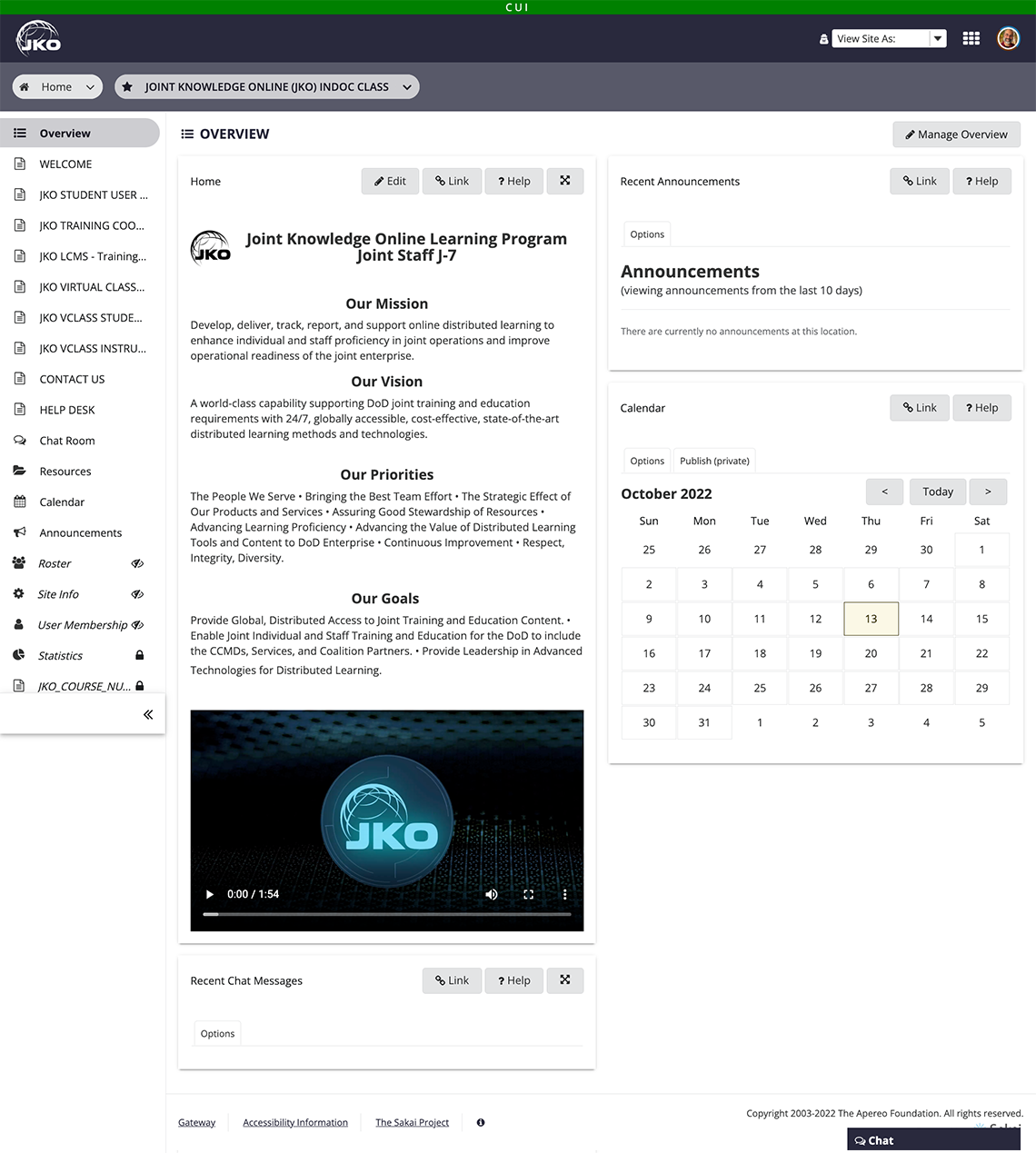Open Options under Announcements

pyautogui.click(x=646, y=234)
